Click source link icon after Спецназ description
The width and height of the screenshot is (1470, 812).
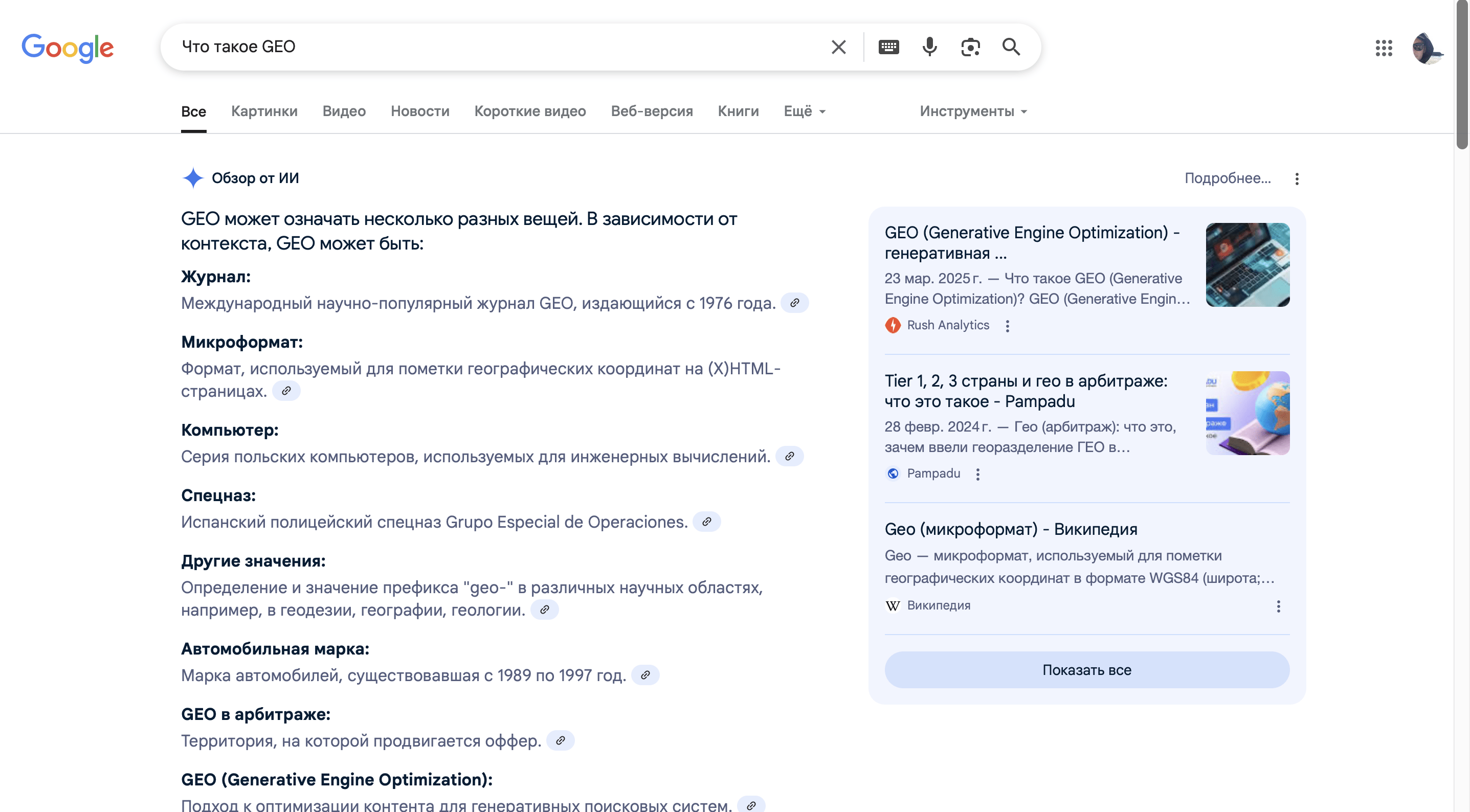point(706,522)
